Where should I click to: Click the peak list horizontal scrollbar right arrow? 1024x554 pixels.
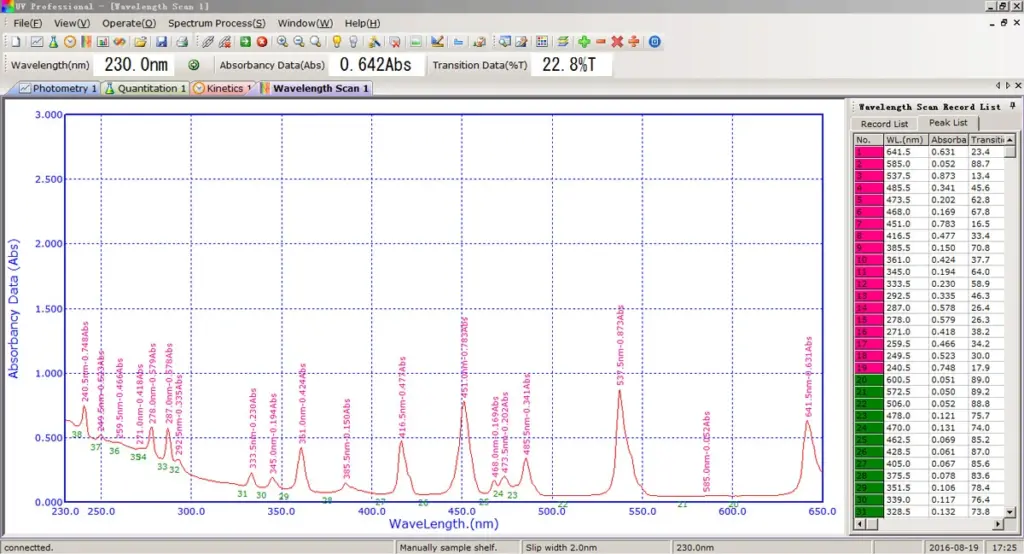pos(999,524)
